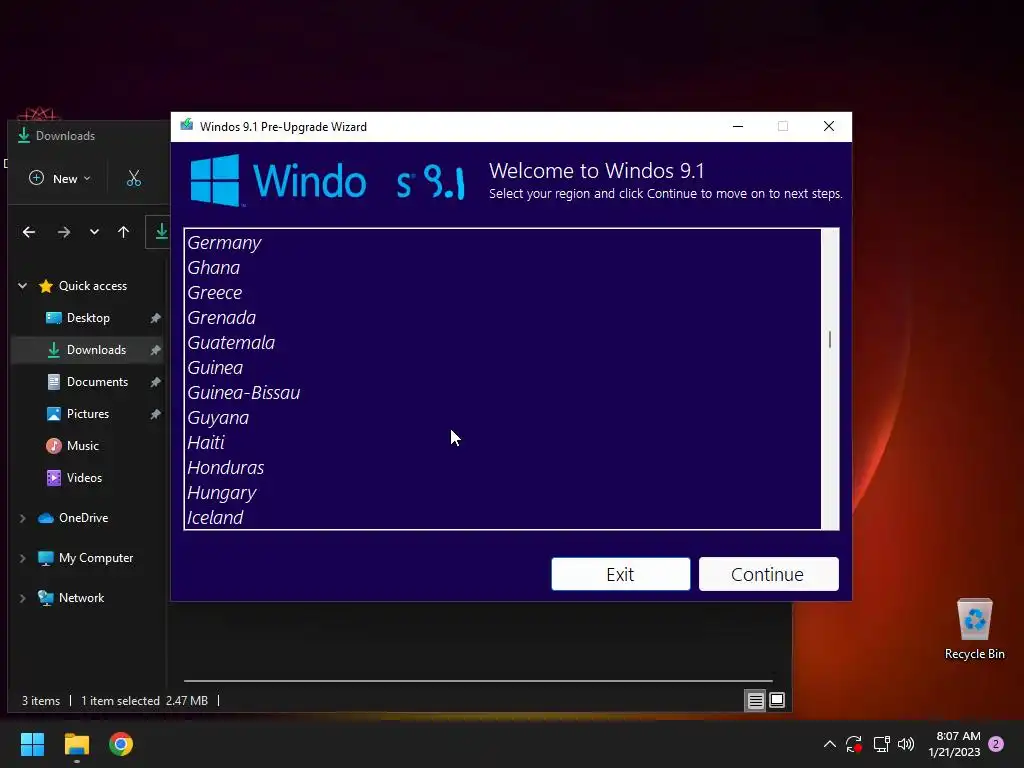This screenshot has width=1024, height=768.
Task: Open the volume tray icon
Action: coord(906,744)
